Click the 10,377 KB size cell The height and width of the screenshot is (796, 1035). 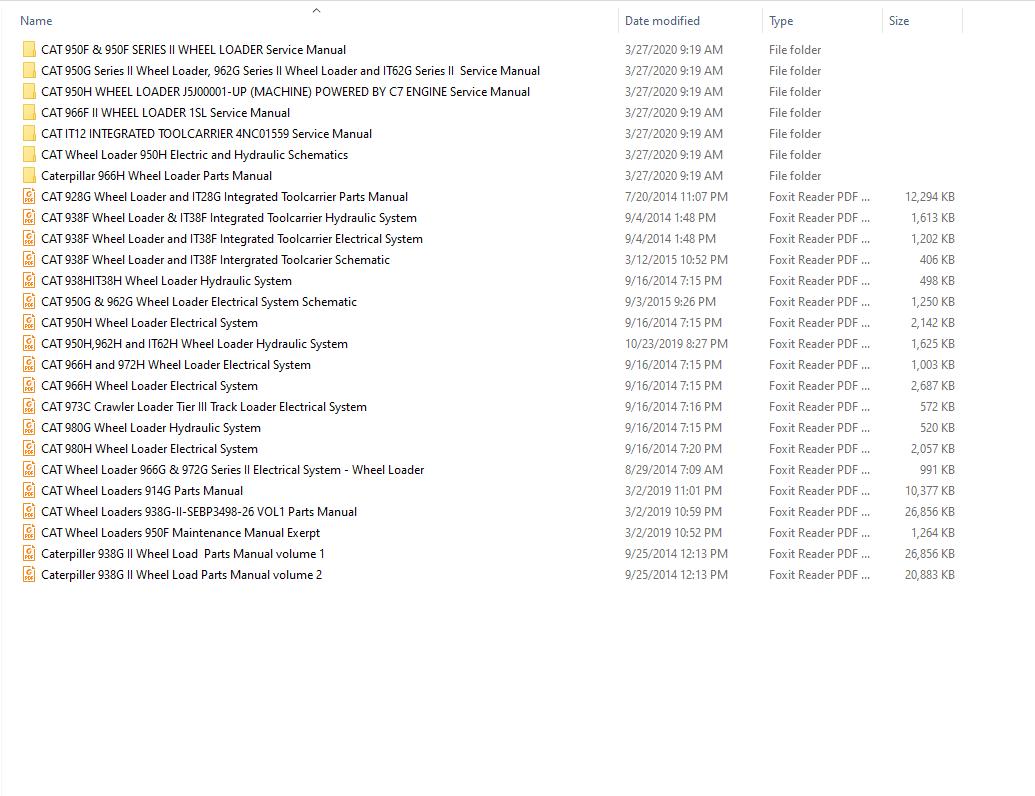tap(929, 491)
